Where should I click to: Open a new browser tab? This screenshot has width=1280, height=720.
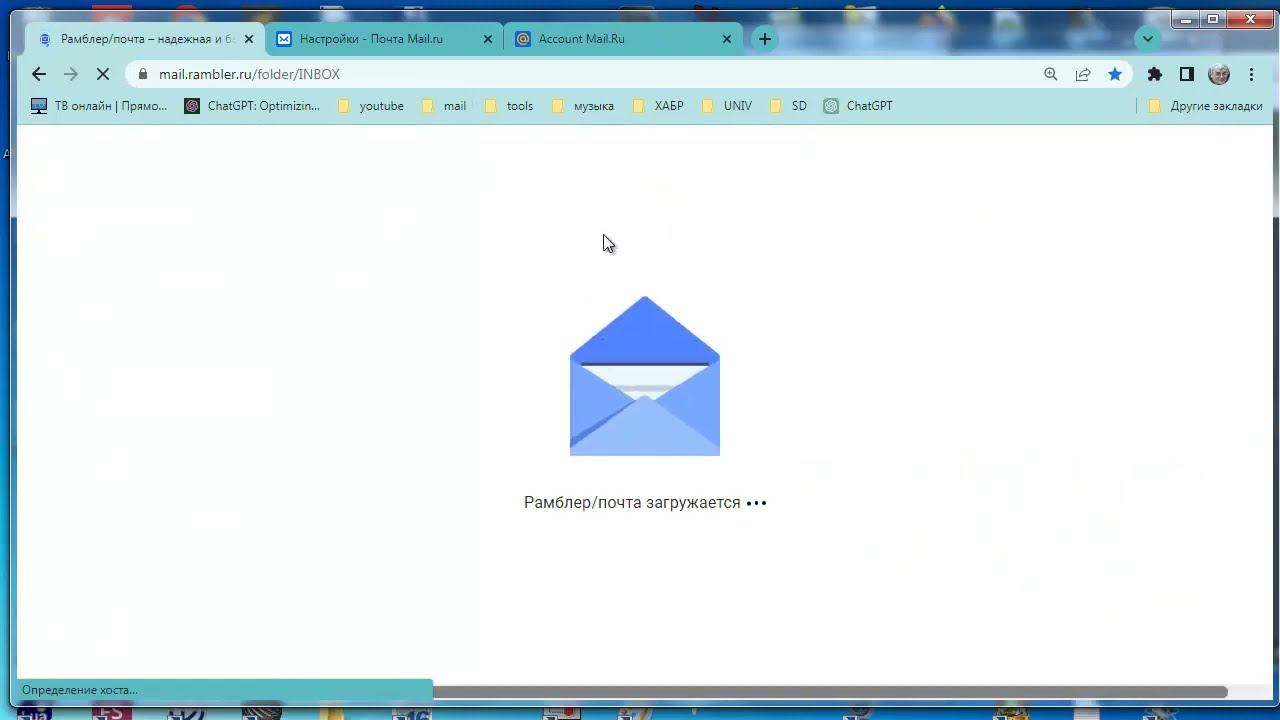click(765, 39)
